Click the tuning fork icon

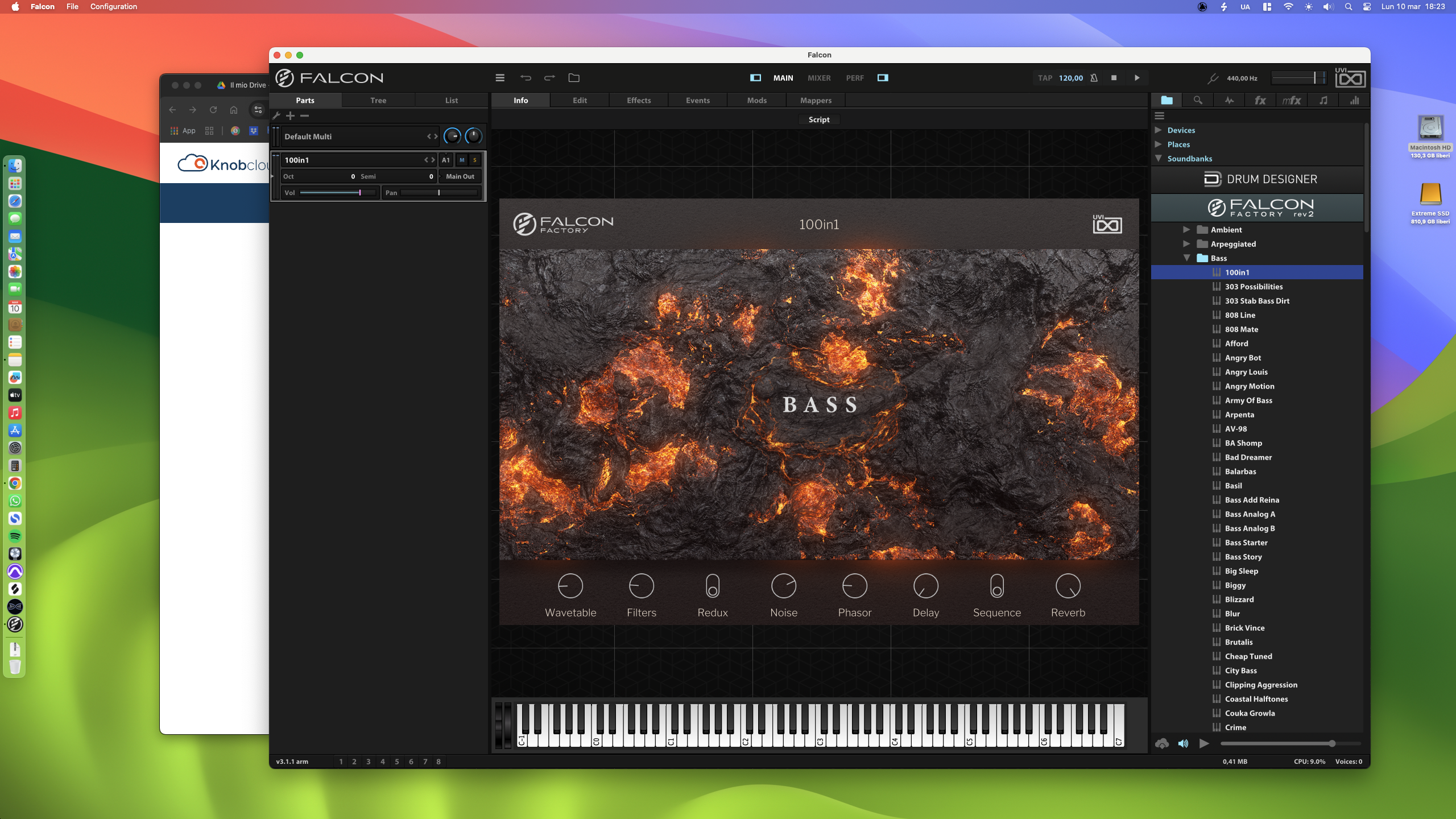(x=1213, y=78)
